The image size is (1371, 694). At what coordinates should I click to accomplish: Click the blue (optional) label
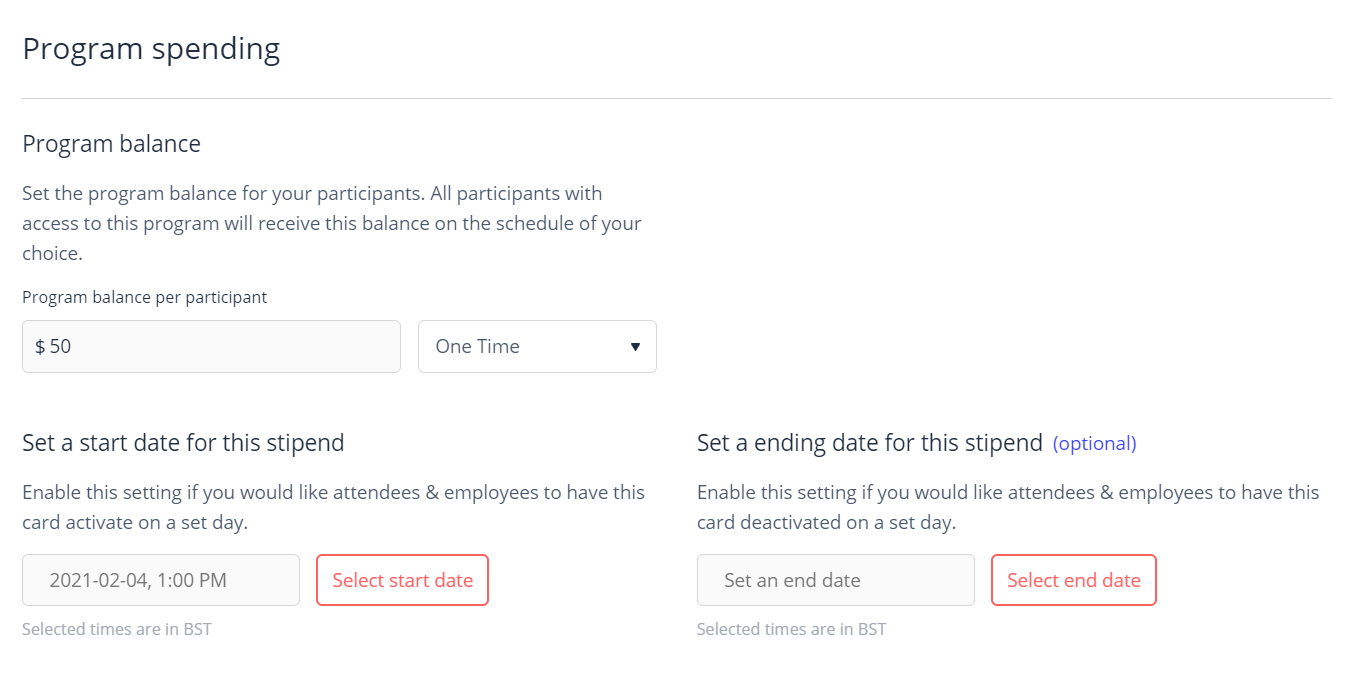tap(1094, 443)
